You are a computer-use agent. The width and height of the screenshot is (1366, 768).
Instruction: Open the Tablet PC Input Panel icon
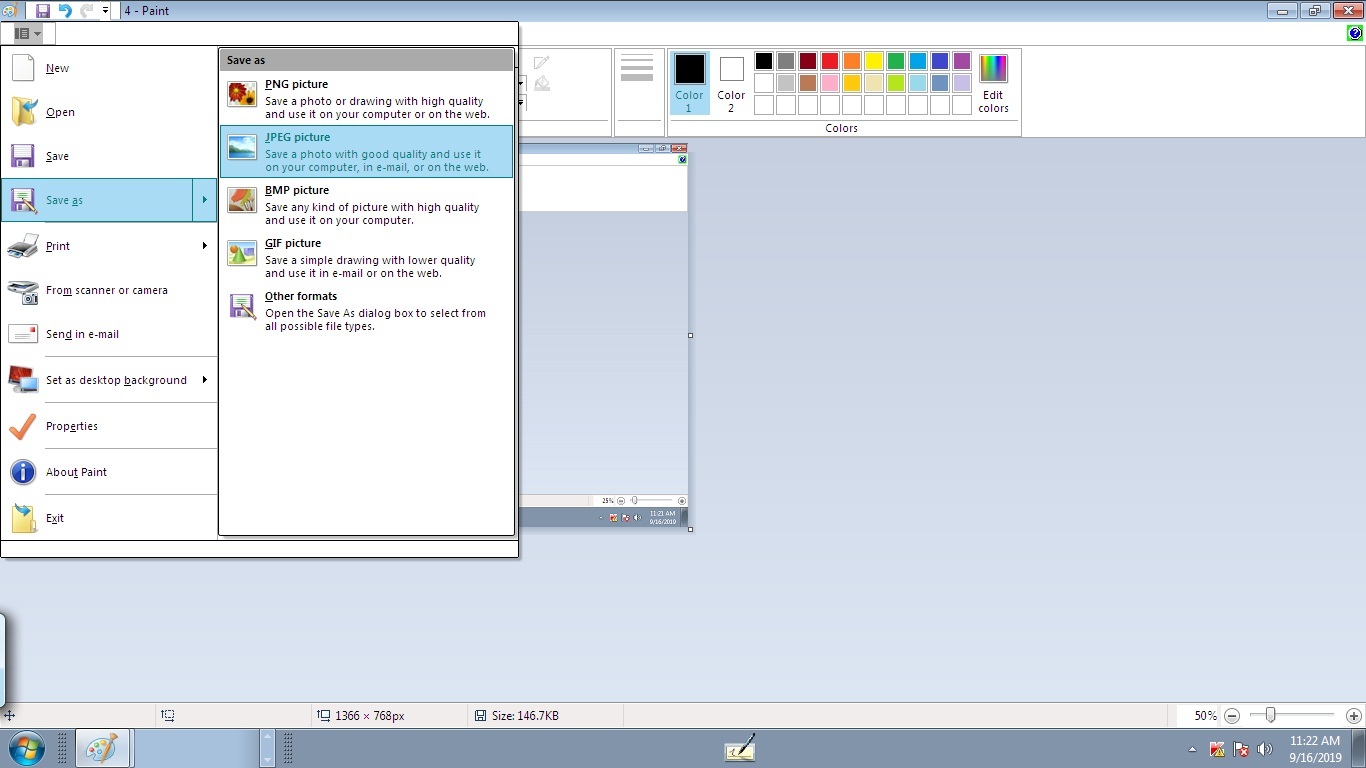(x=740, y=748)
